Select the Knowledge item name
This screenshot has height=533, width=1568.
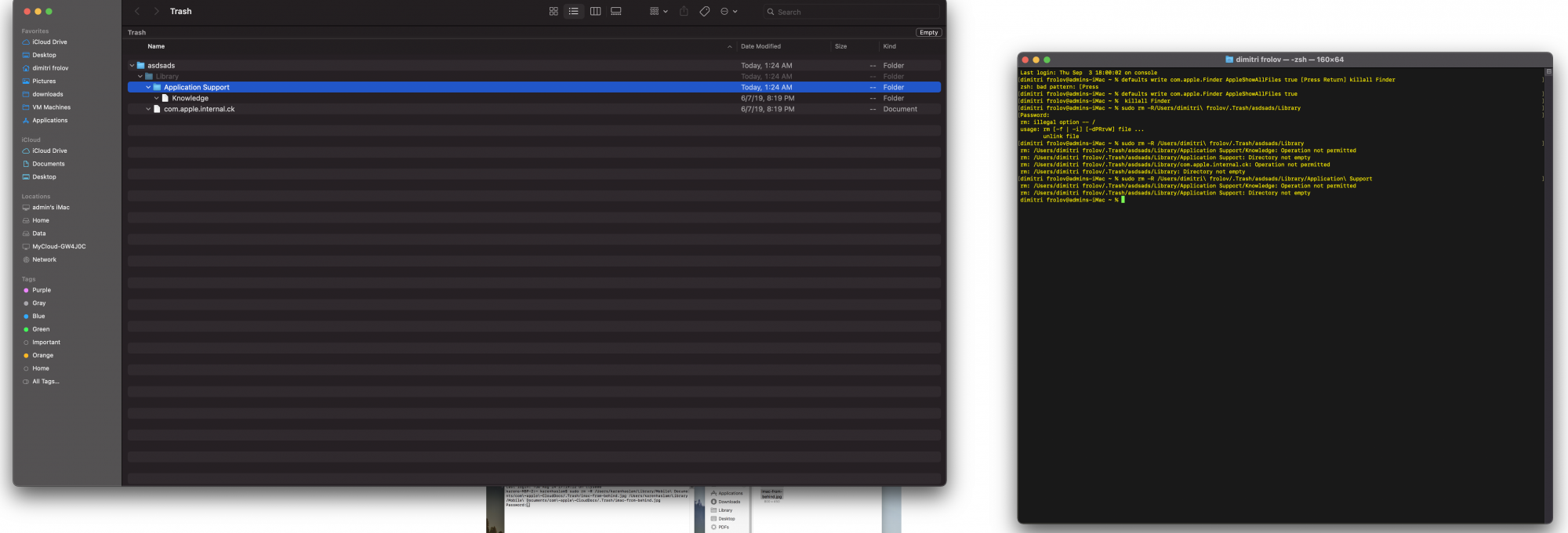(191, 99)
